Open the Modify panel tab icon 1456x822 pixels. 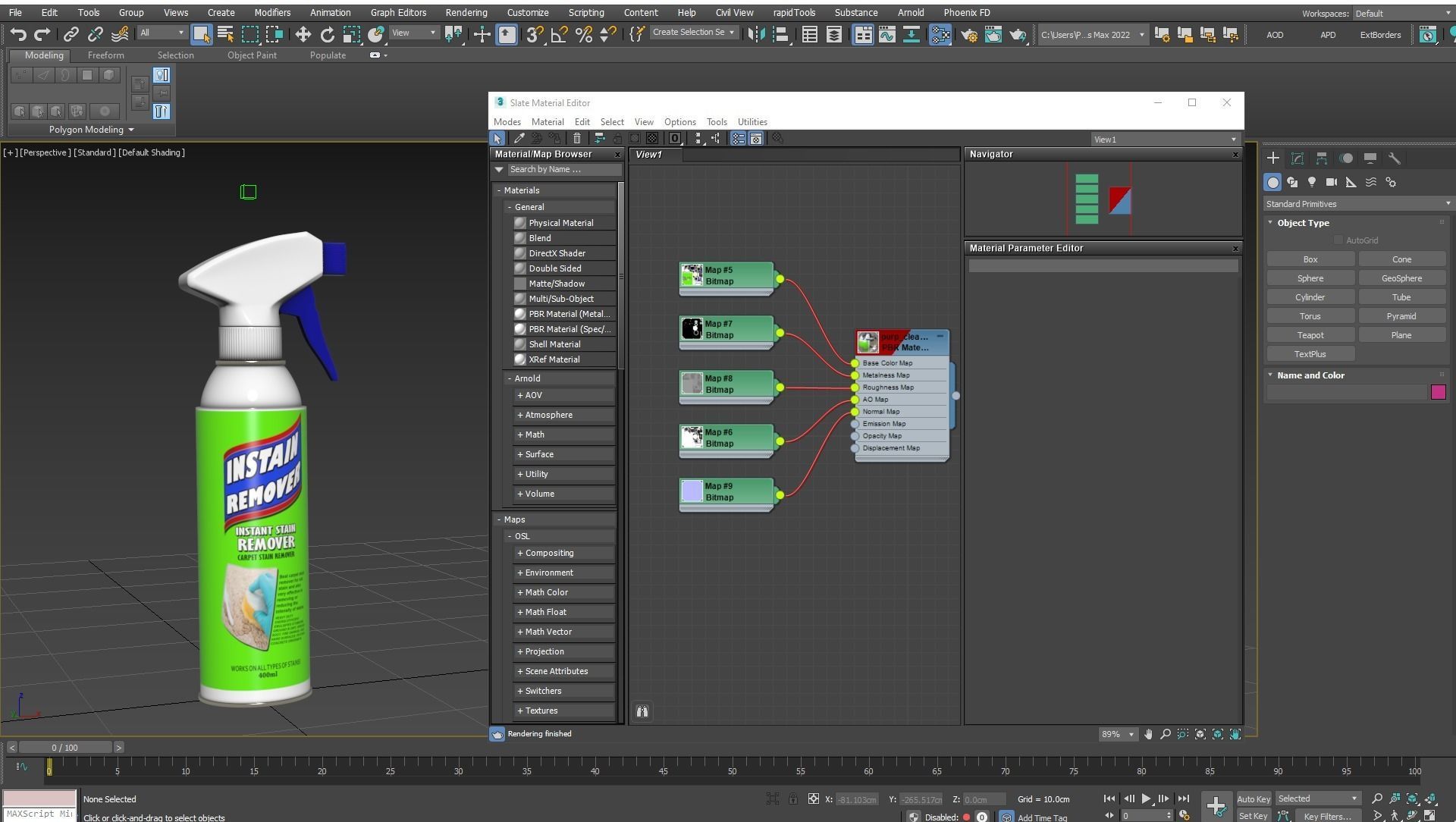tap(1298, 158)
